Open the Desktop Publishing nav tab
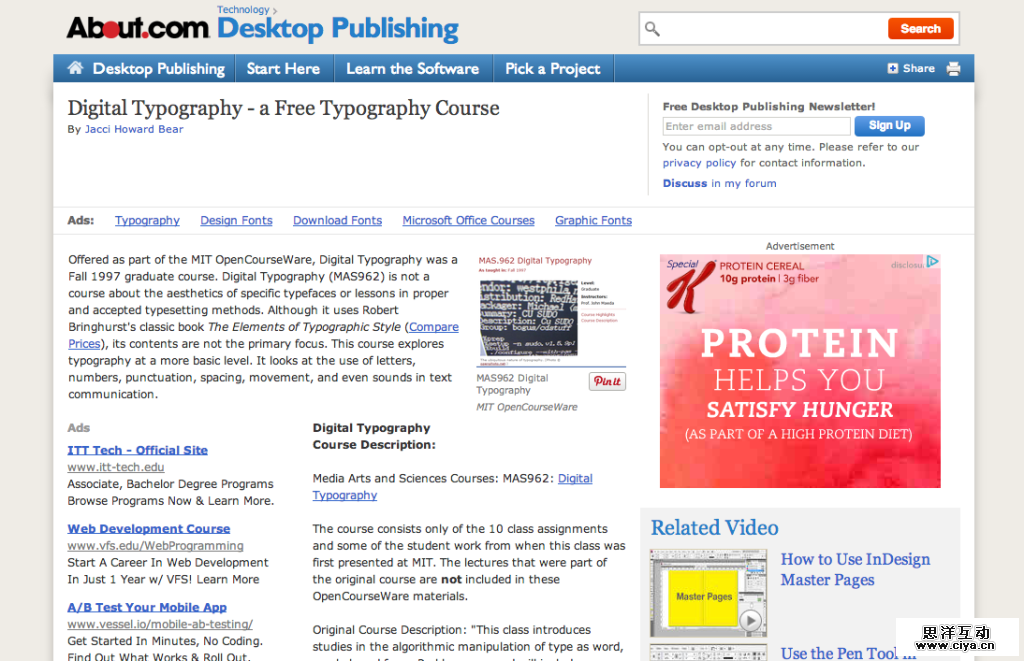Viewport: 1024px width, 661px height. 158,69
